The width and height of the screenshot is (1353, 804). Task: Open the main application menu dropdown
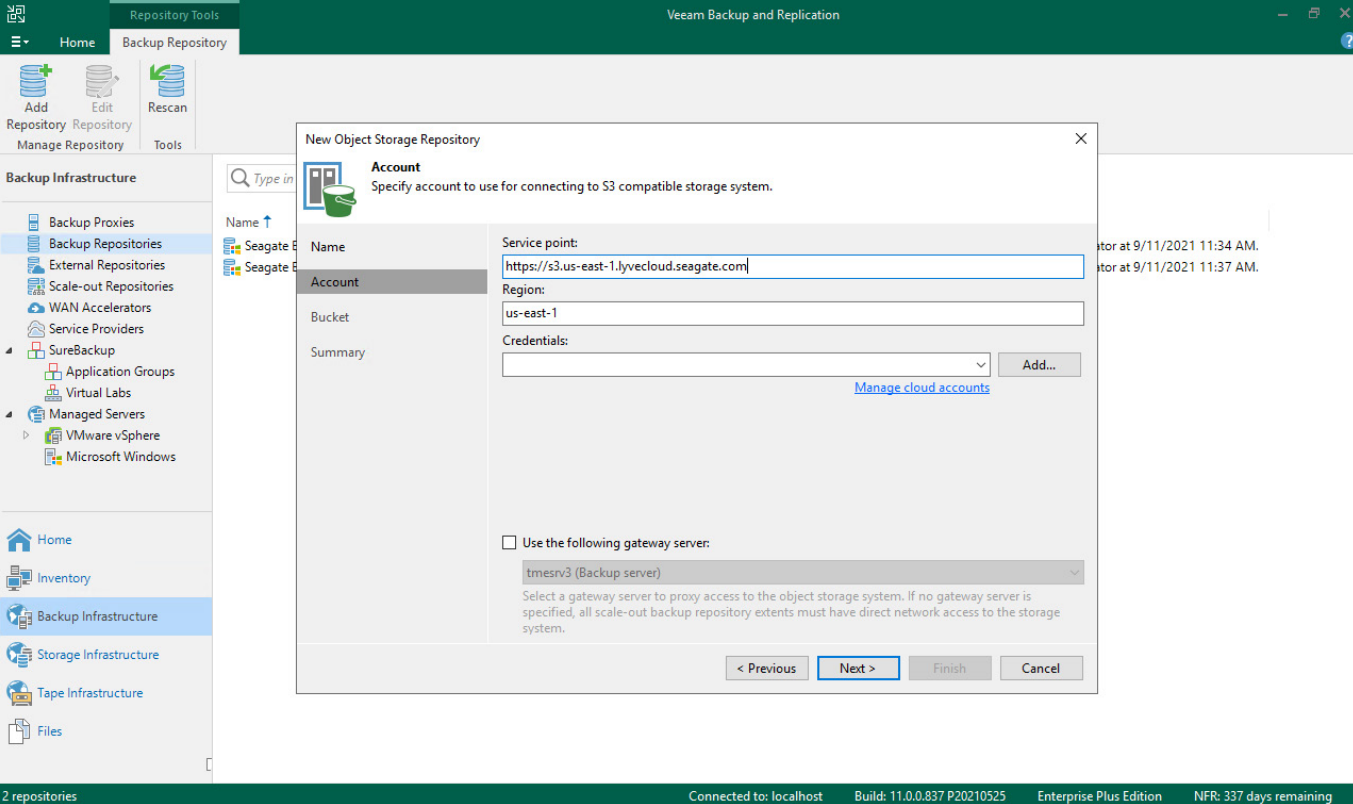click(x=20, y=42)
